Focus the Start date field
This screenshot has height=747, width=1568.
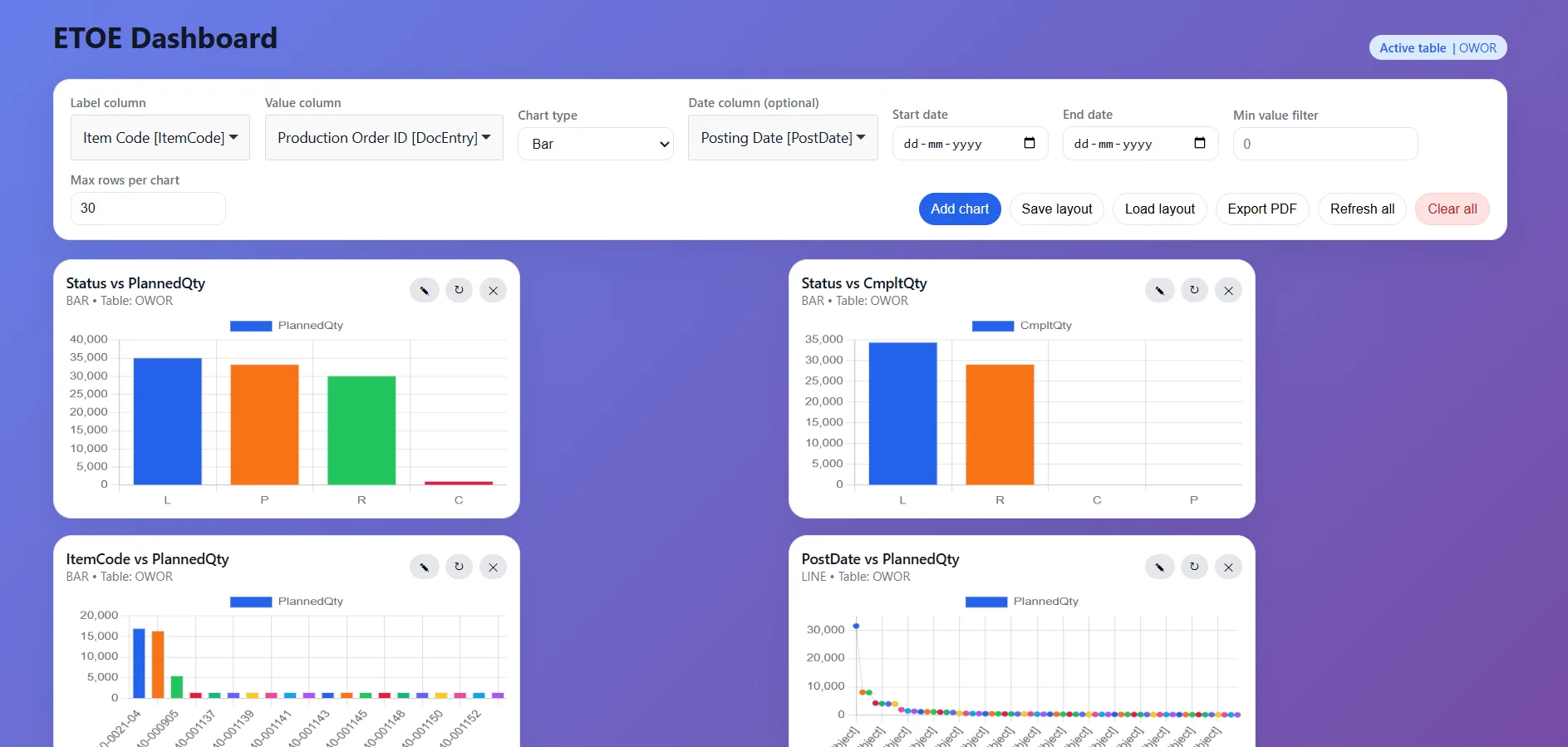point(971,144)
